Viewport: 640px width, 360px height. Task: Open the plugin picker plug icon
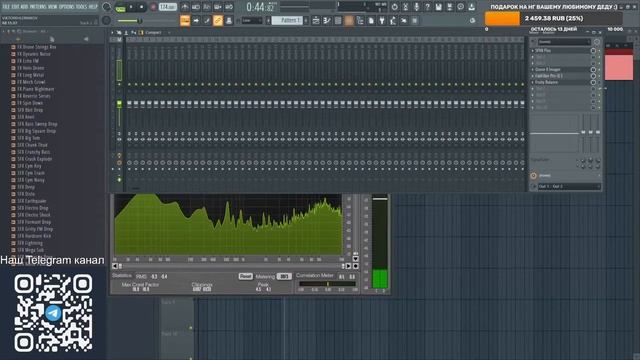click(382, 20)
